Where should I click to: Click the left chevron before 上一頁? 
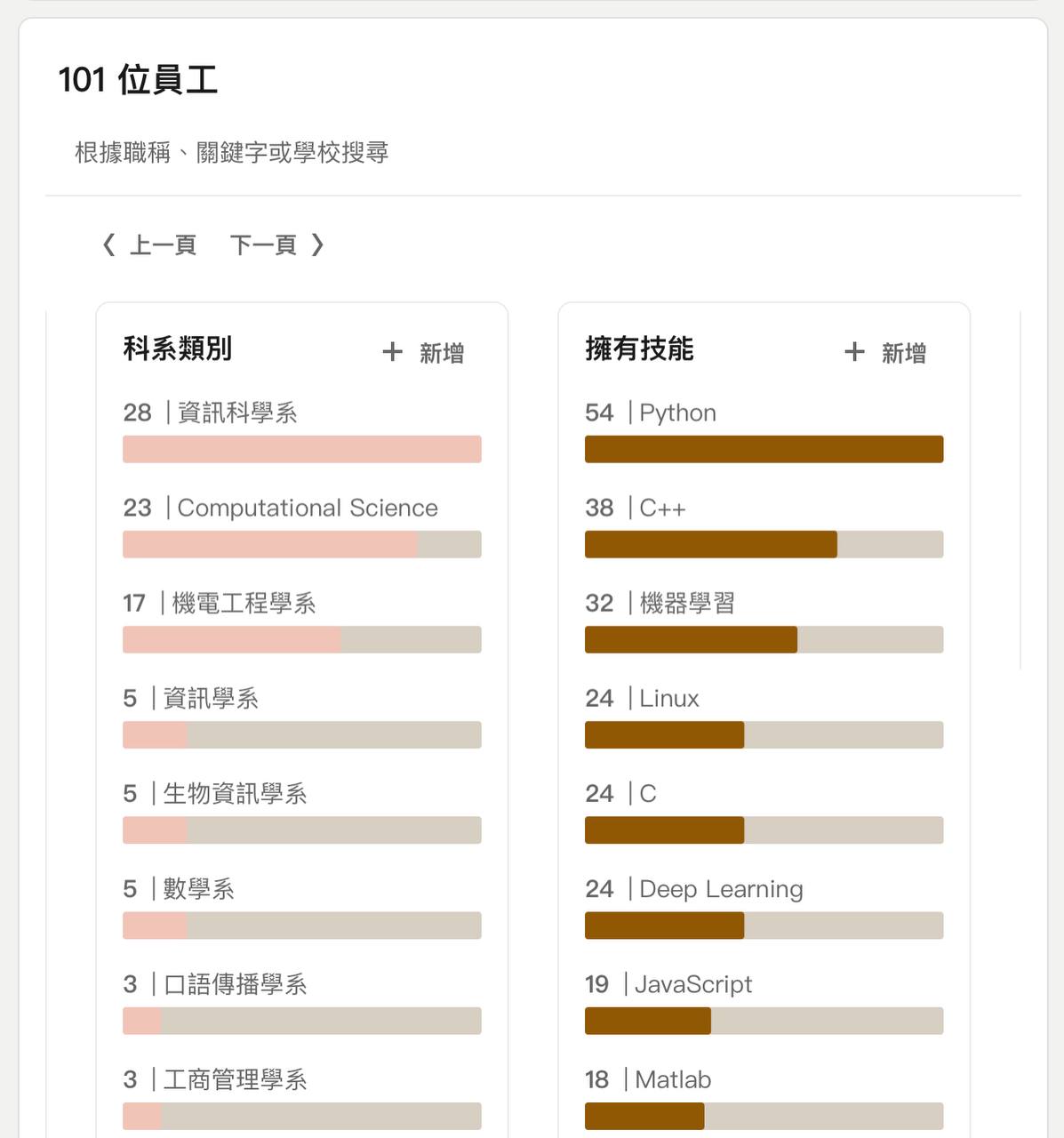pyautogui.click(x=109, y=244)
